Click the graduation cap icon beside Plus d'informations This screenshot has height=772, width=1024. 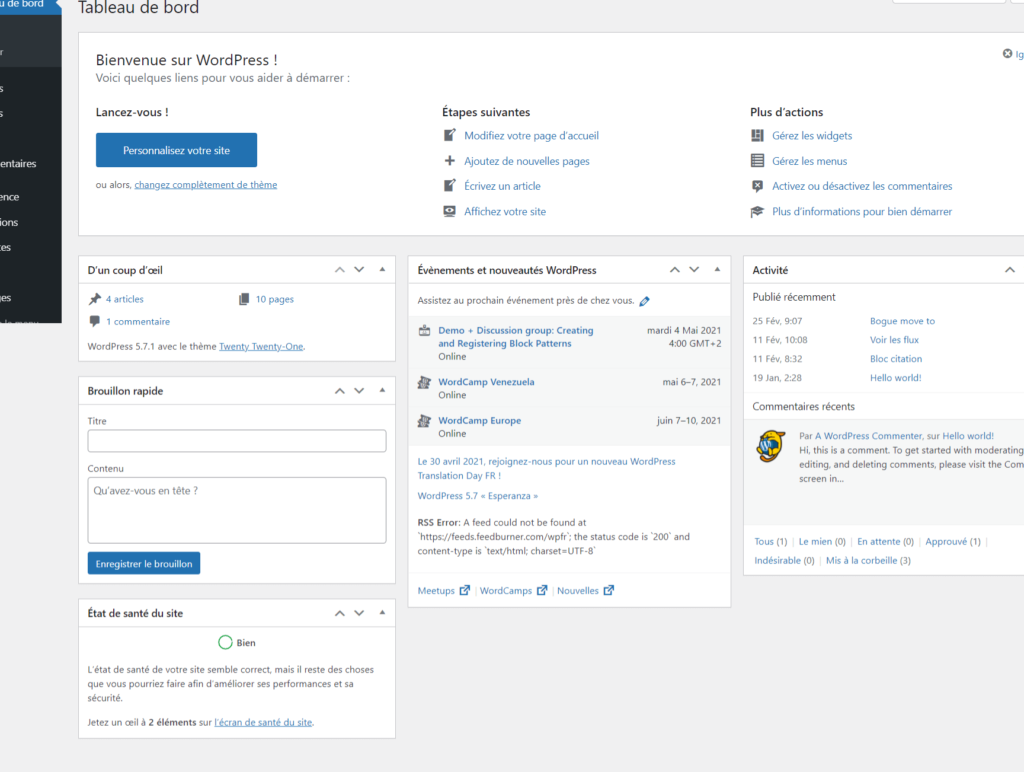click(x=758, y=212)
